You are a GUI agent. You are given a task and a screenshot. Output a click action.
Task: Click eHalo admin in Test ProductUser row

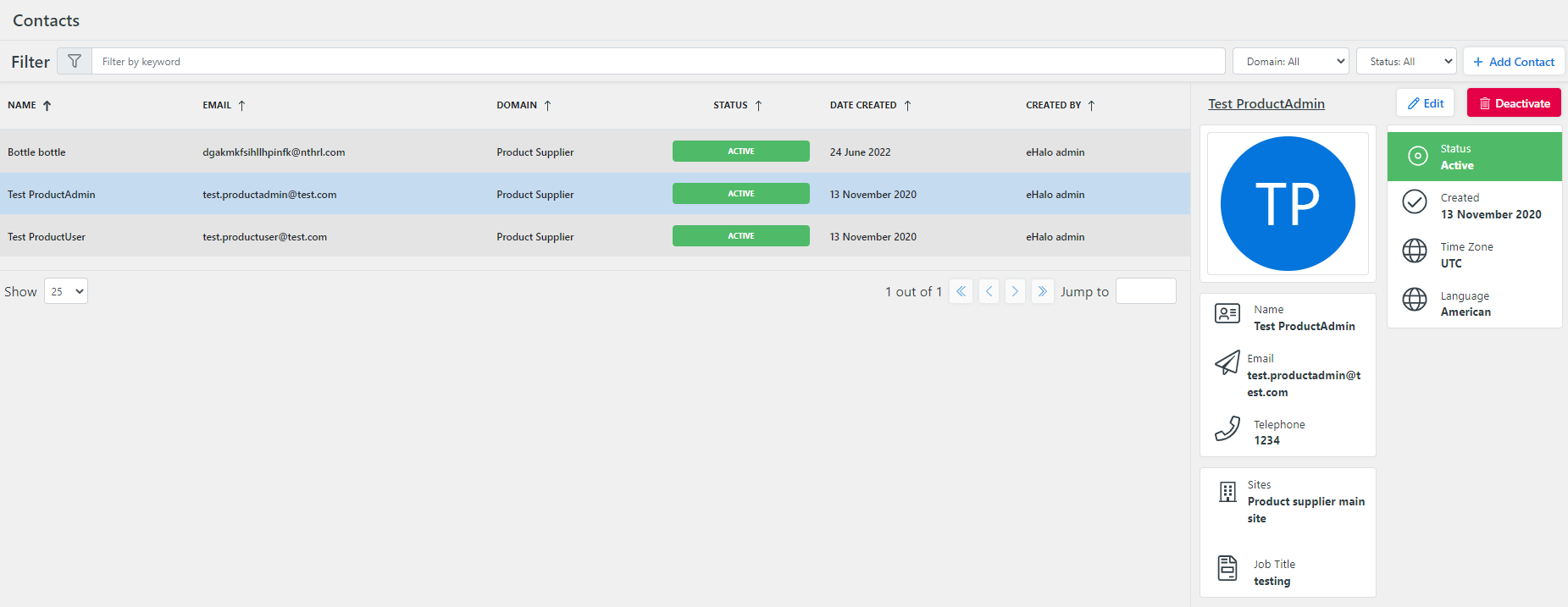(x=1055, y=237)
